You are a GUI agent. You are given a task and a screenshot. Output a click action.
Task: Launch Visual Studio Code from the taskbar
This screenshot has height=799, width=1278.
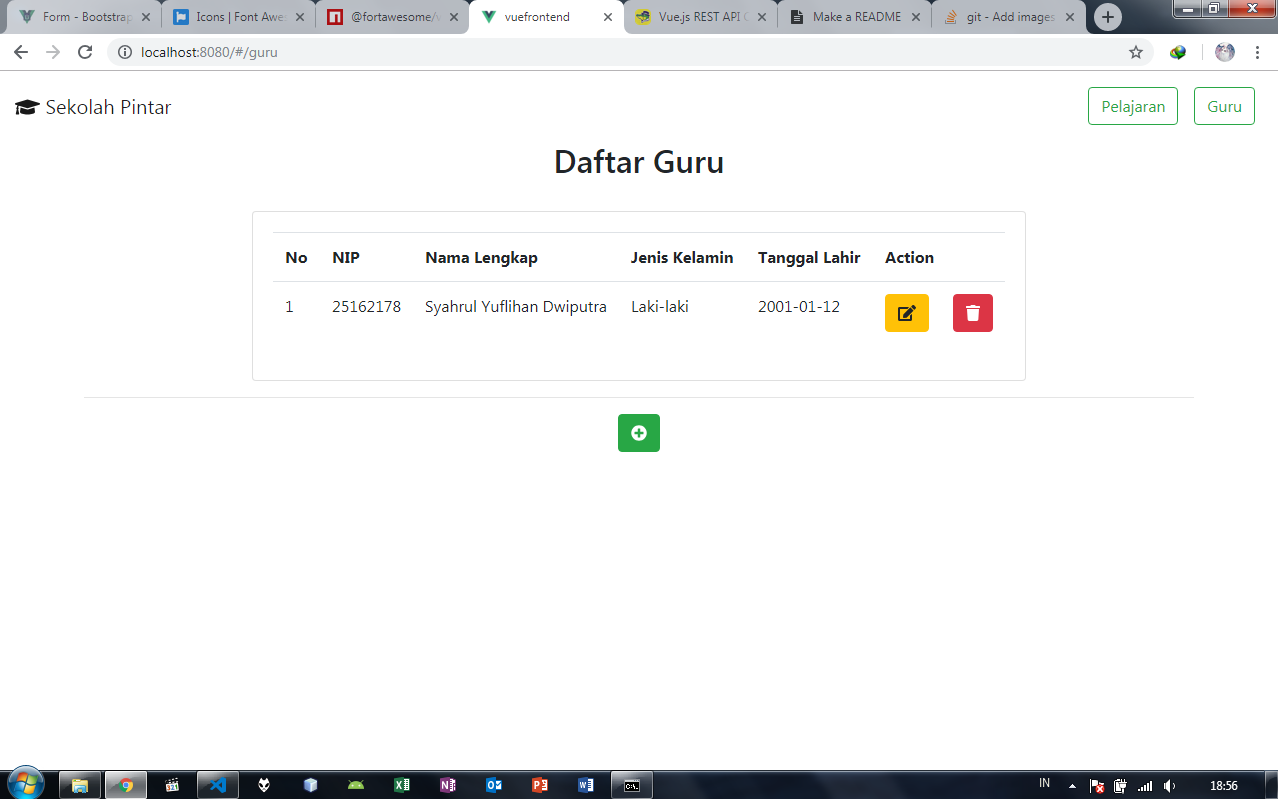coord(218,785)
